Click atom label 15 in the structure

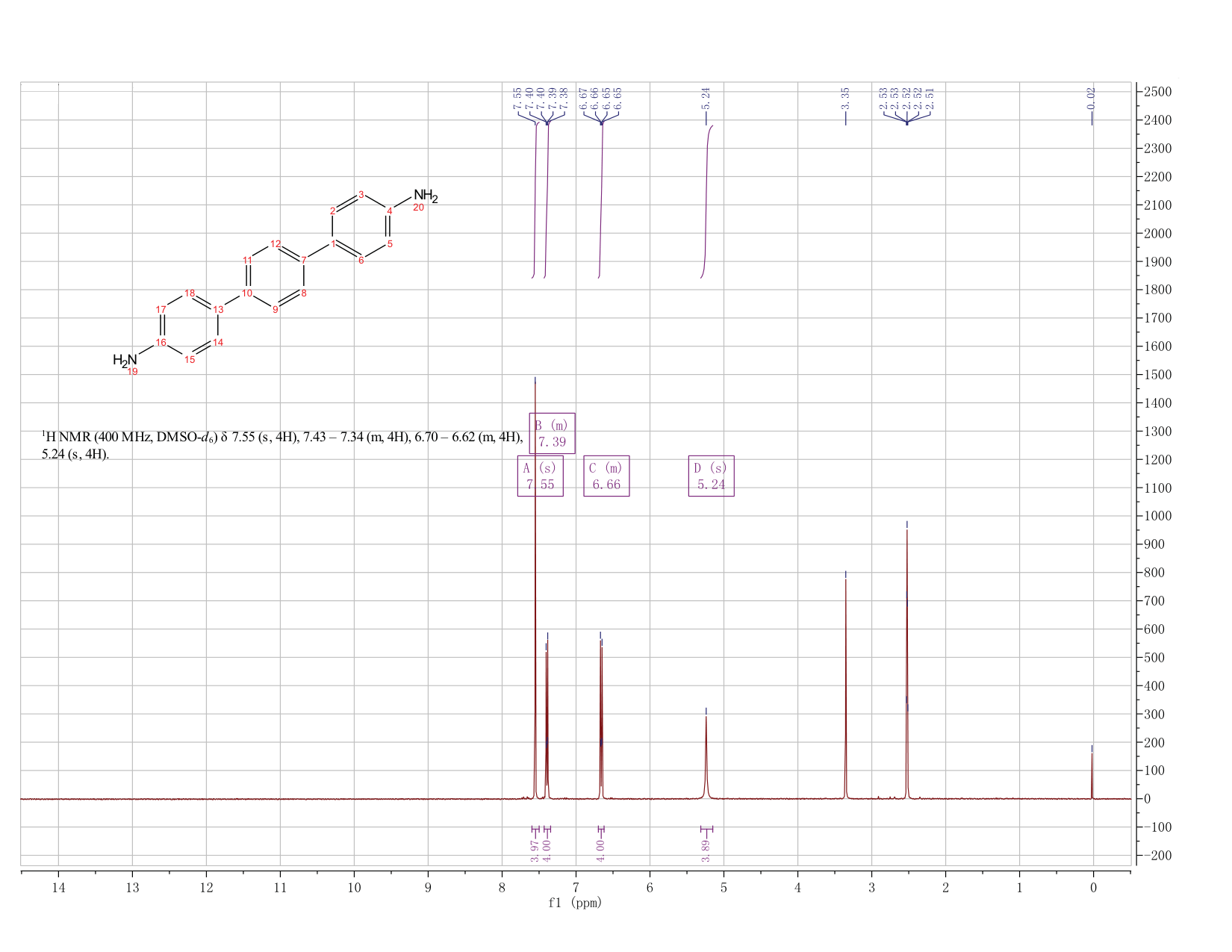[190, 359]
